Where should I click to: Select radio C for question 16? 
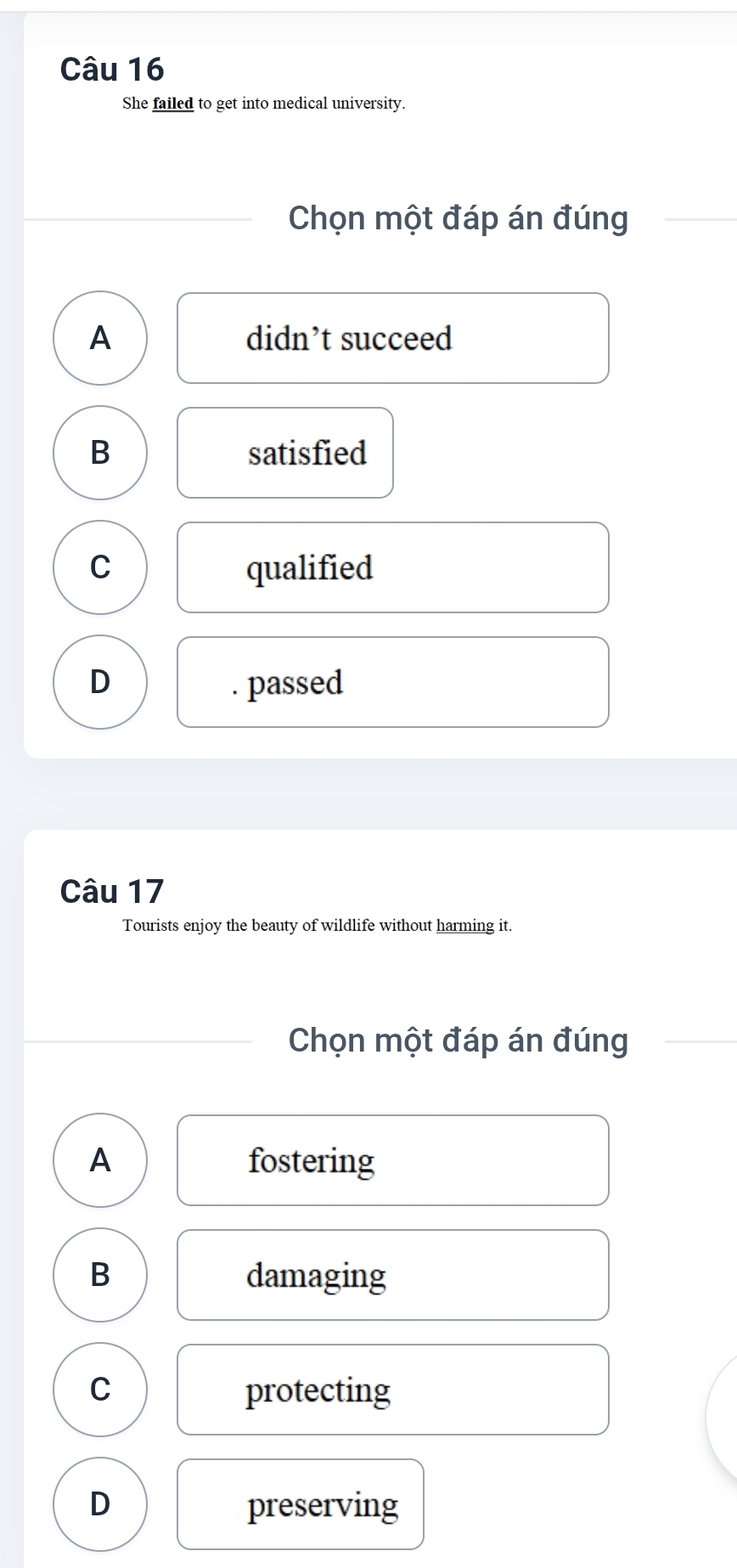coord(100,567)
